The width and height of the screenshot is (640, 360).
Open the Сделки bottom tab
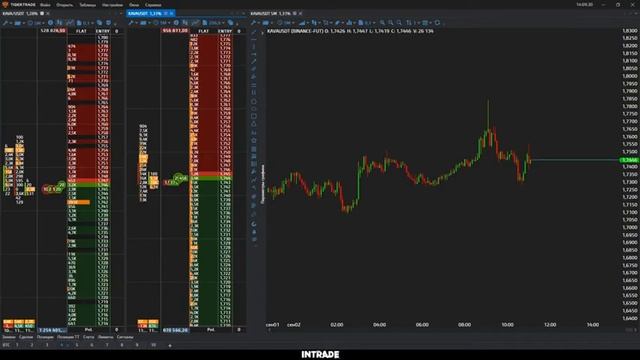pos(26,337)
